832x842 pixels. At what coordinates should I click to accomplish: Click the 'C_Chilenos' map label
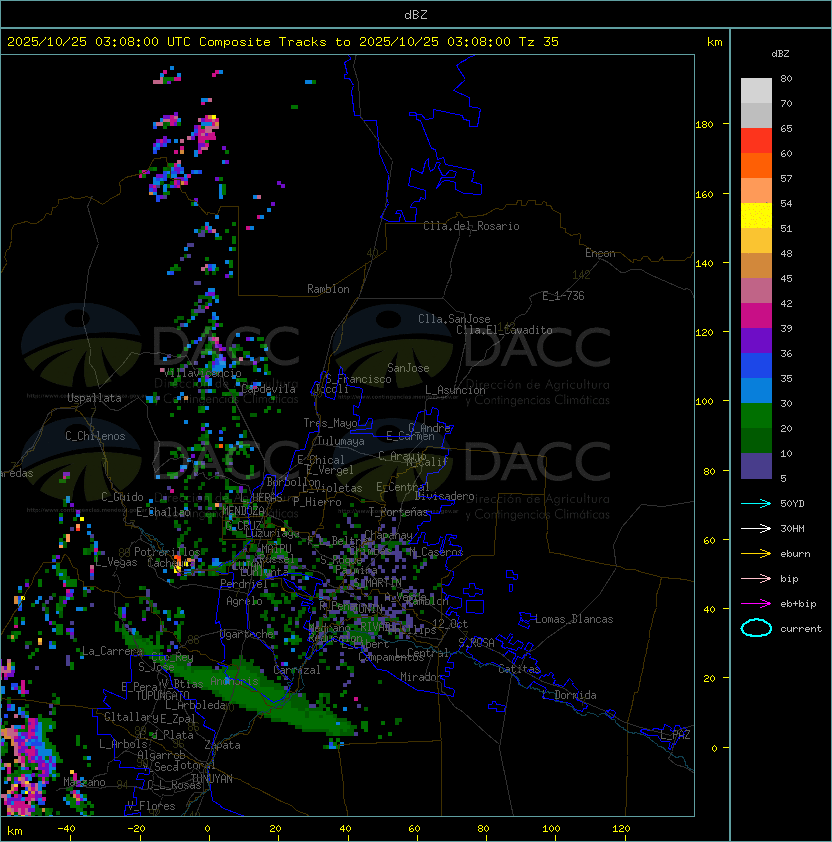click(95, 436)
